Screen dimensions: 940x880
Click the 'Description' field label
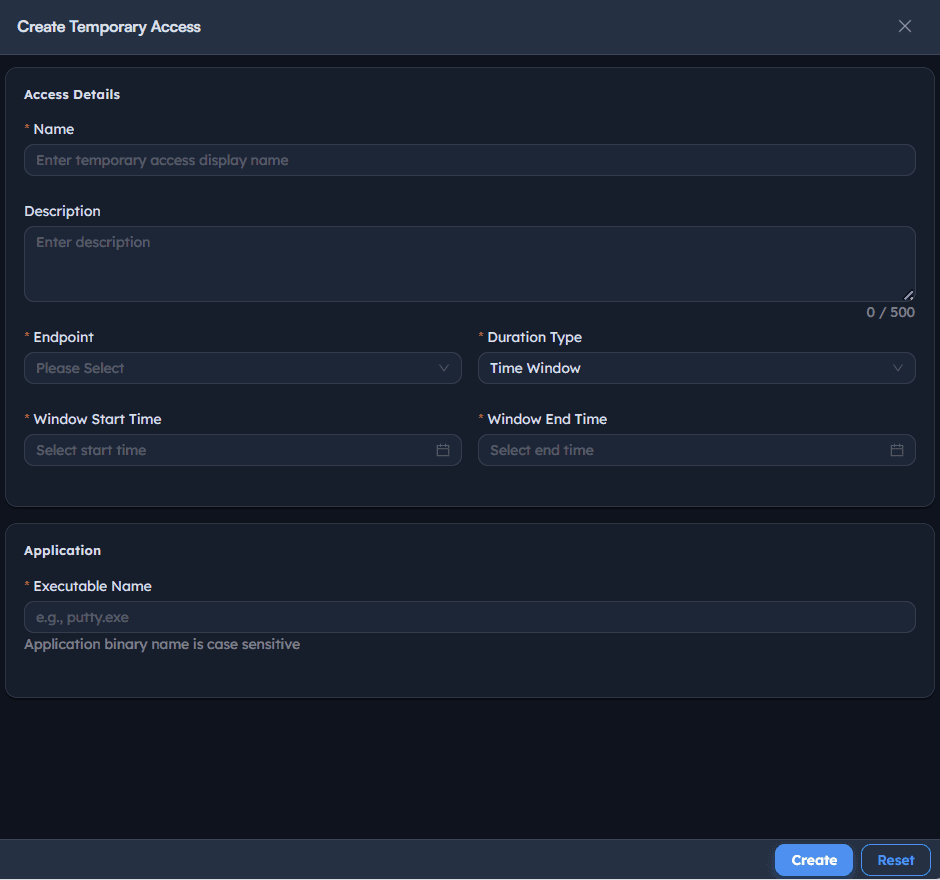coord(62,212)
